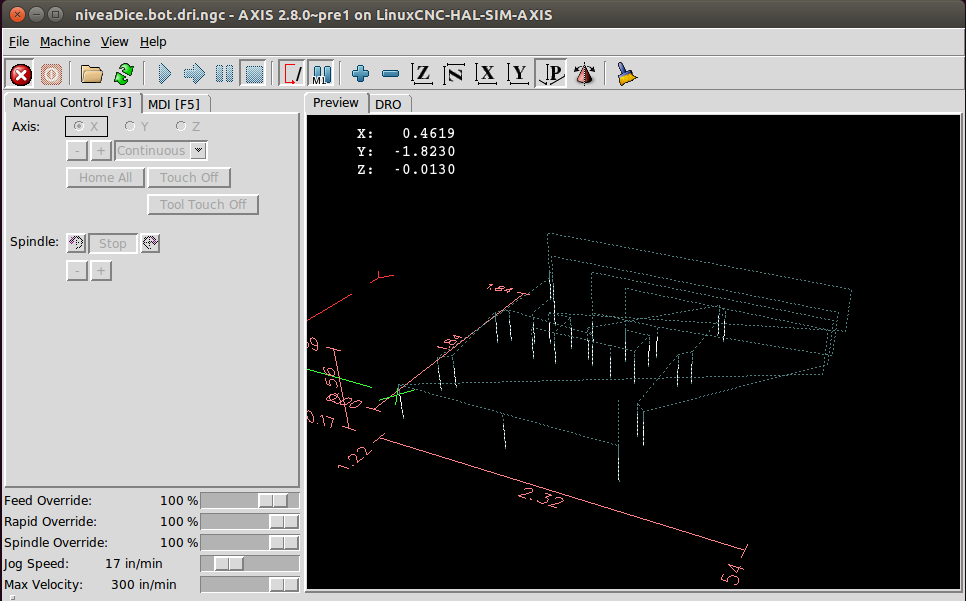Open the Help menu
Image resolution: width=966 pixels, height=601 pixels.
tap(153, 42)
